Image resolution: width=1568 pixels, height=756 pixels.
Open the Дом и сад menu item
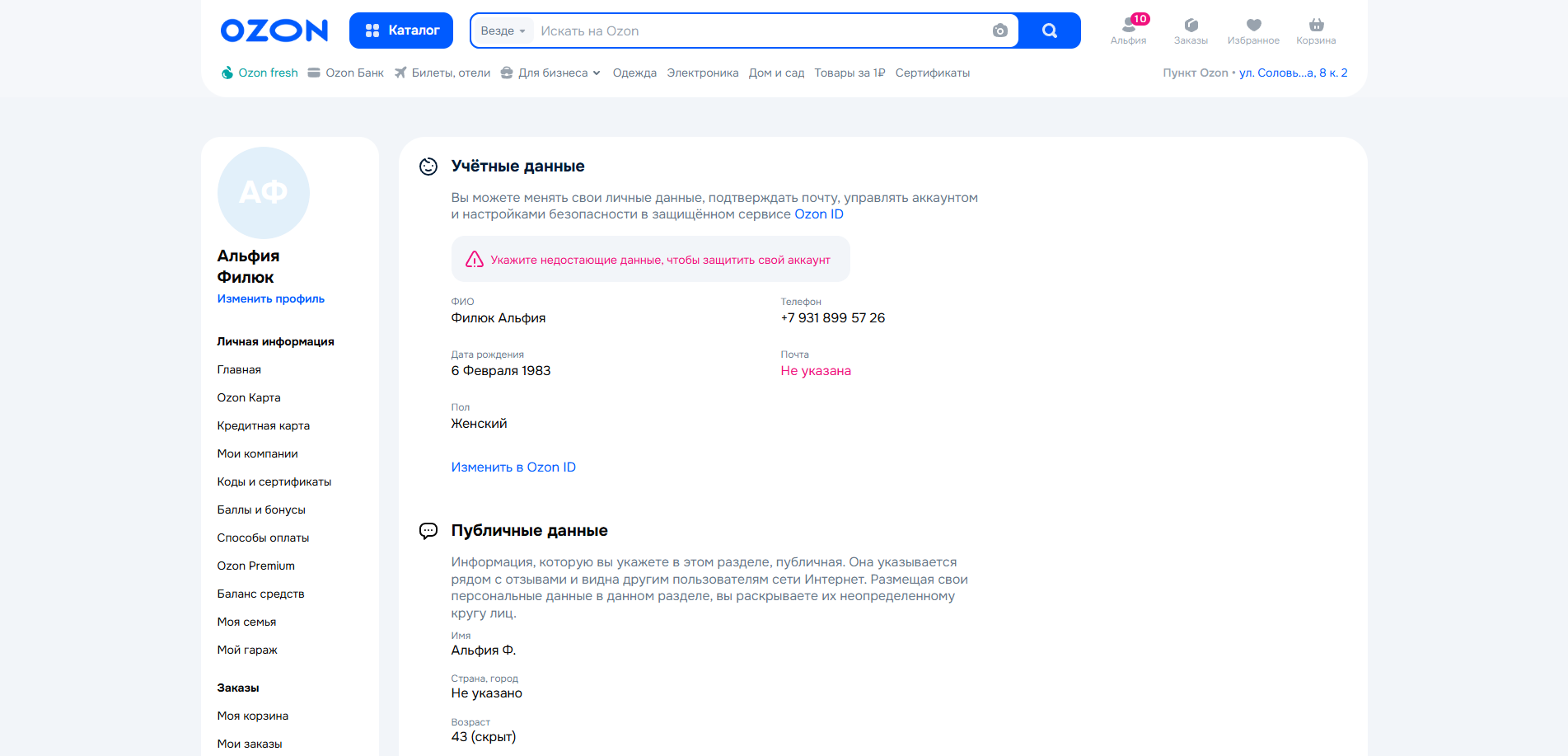coord(775,73)
